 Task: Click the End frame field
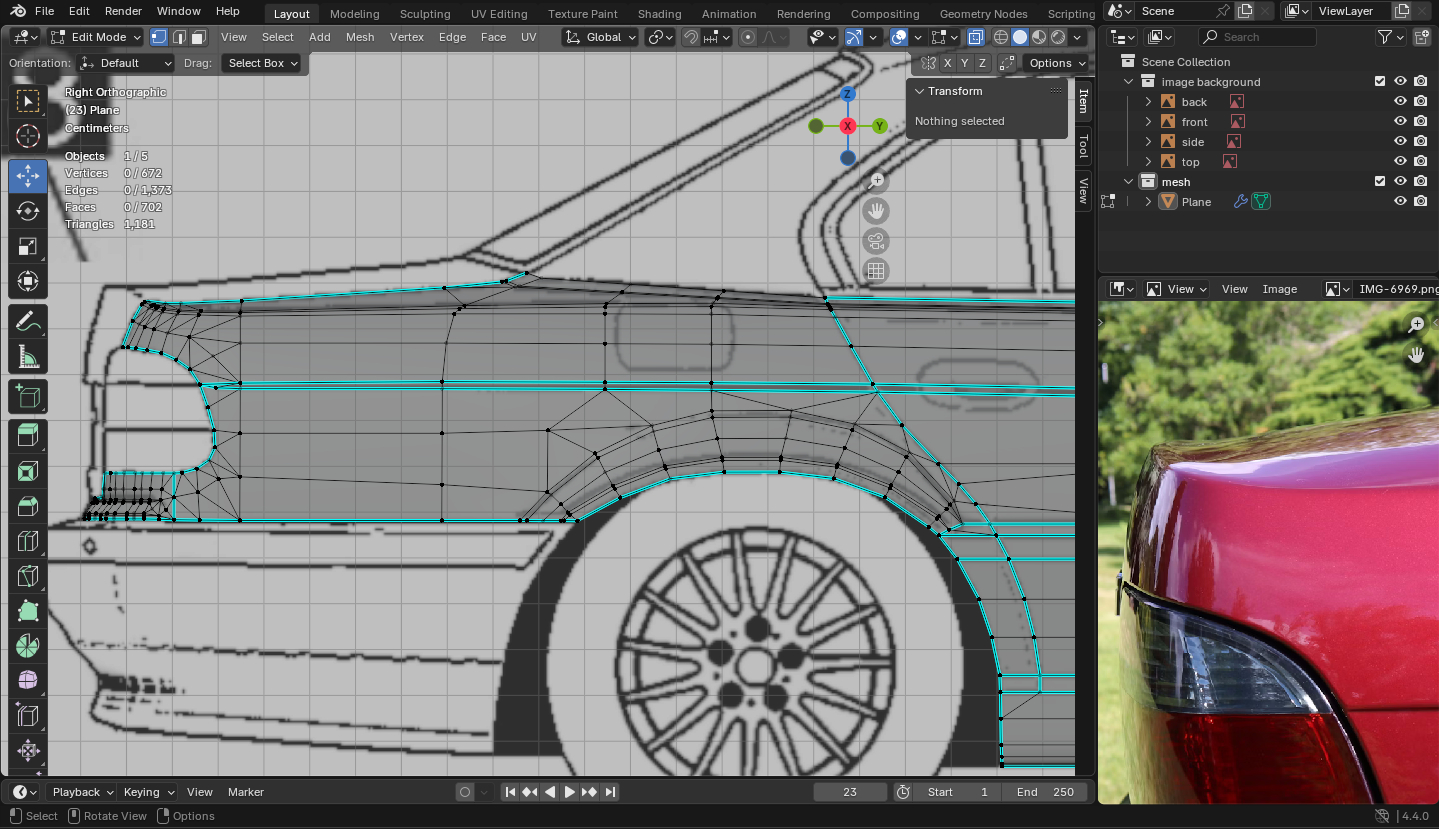1046,792
